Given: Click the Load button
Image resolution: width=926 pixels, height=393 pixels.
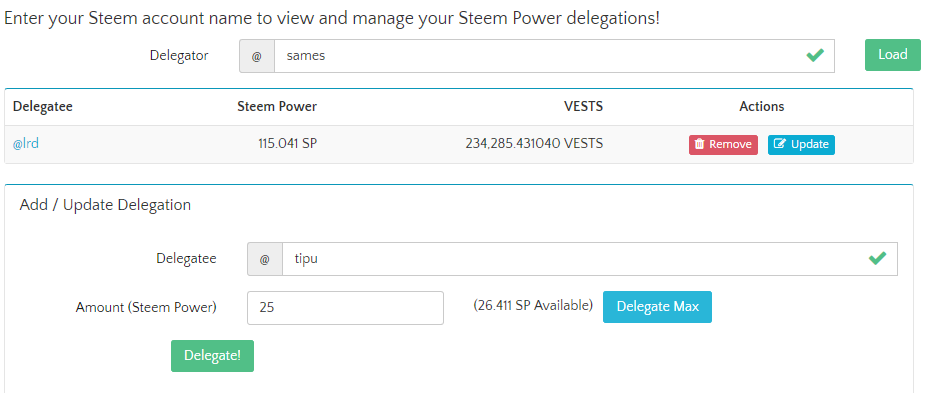Looking at the screenshot, I should click(892, 55).
